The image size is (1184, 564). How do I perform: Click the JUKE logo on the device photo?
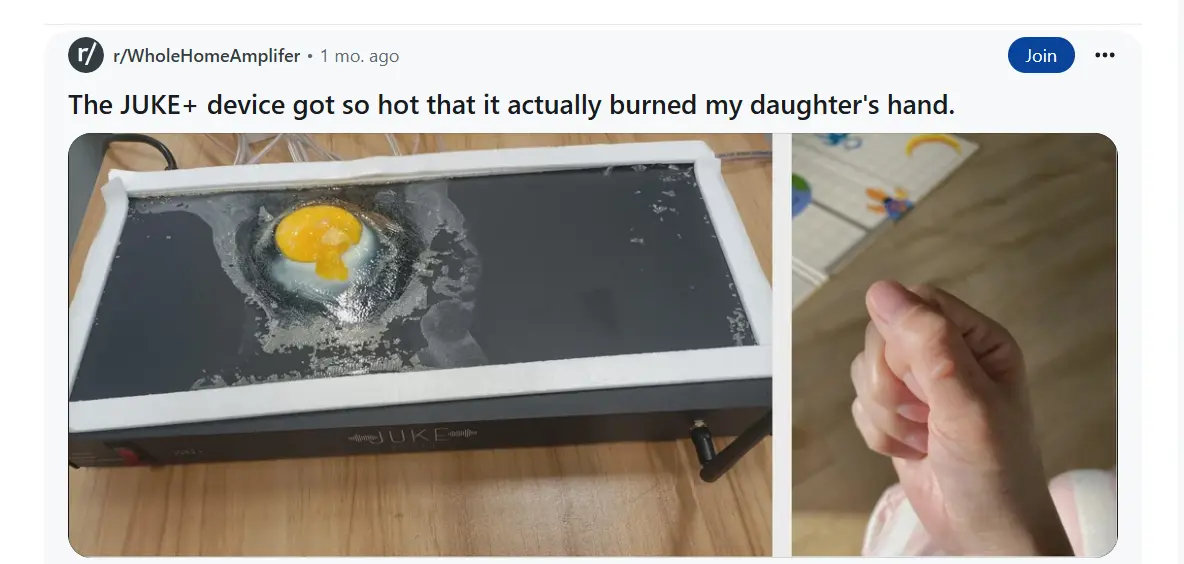tap(412, 437)
